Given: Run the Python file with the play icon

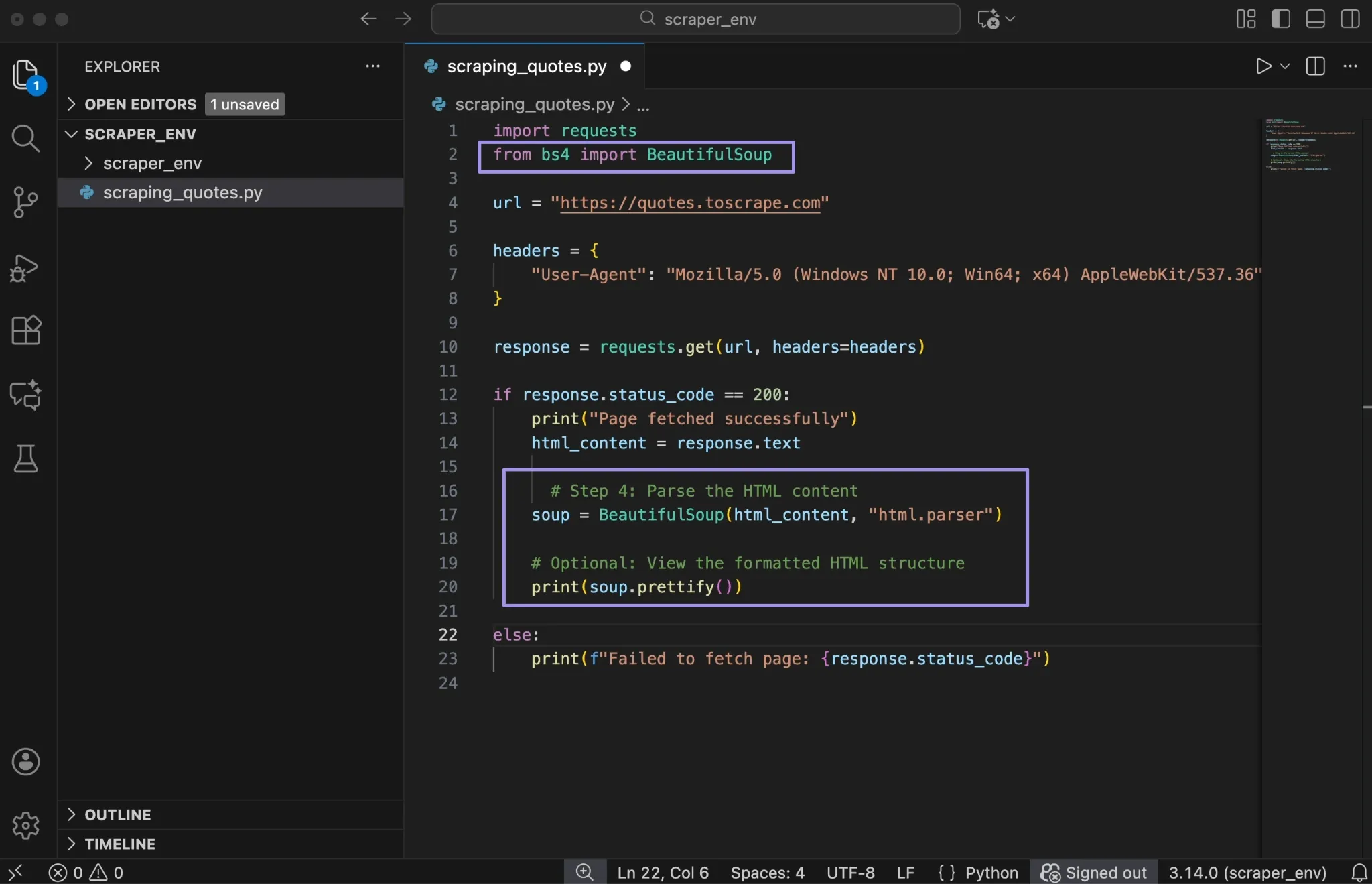Looking at the screenshot, I should (x=1262, y=66).
